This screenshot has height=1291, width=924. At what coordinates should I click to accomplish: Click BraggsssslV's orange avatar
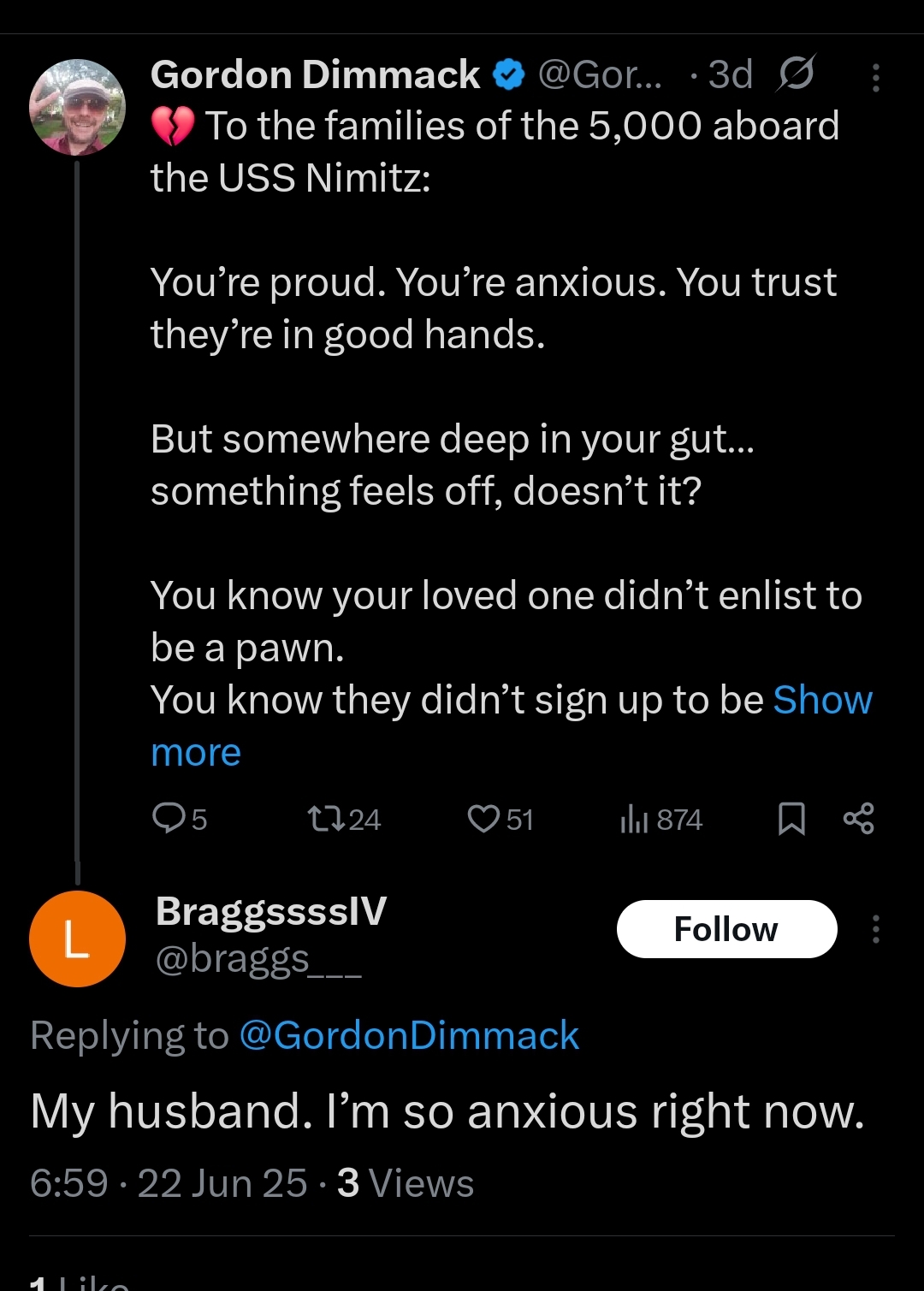(77, 939)
